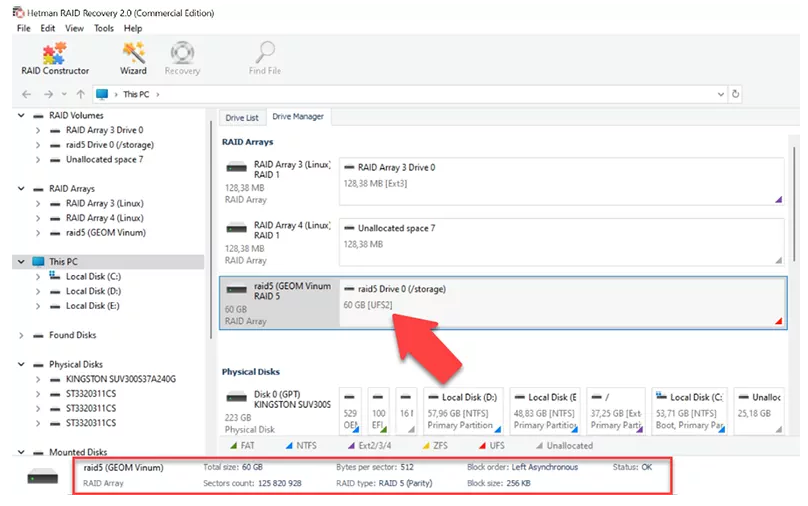Open the View menu

pyautogui.click(x=74, y=28)
